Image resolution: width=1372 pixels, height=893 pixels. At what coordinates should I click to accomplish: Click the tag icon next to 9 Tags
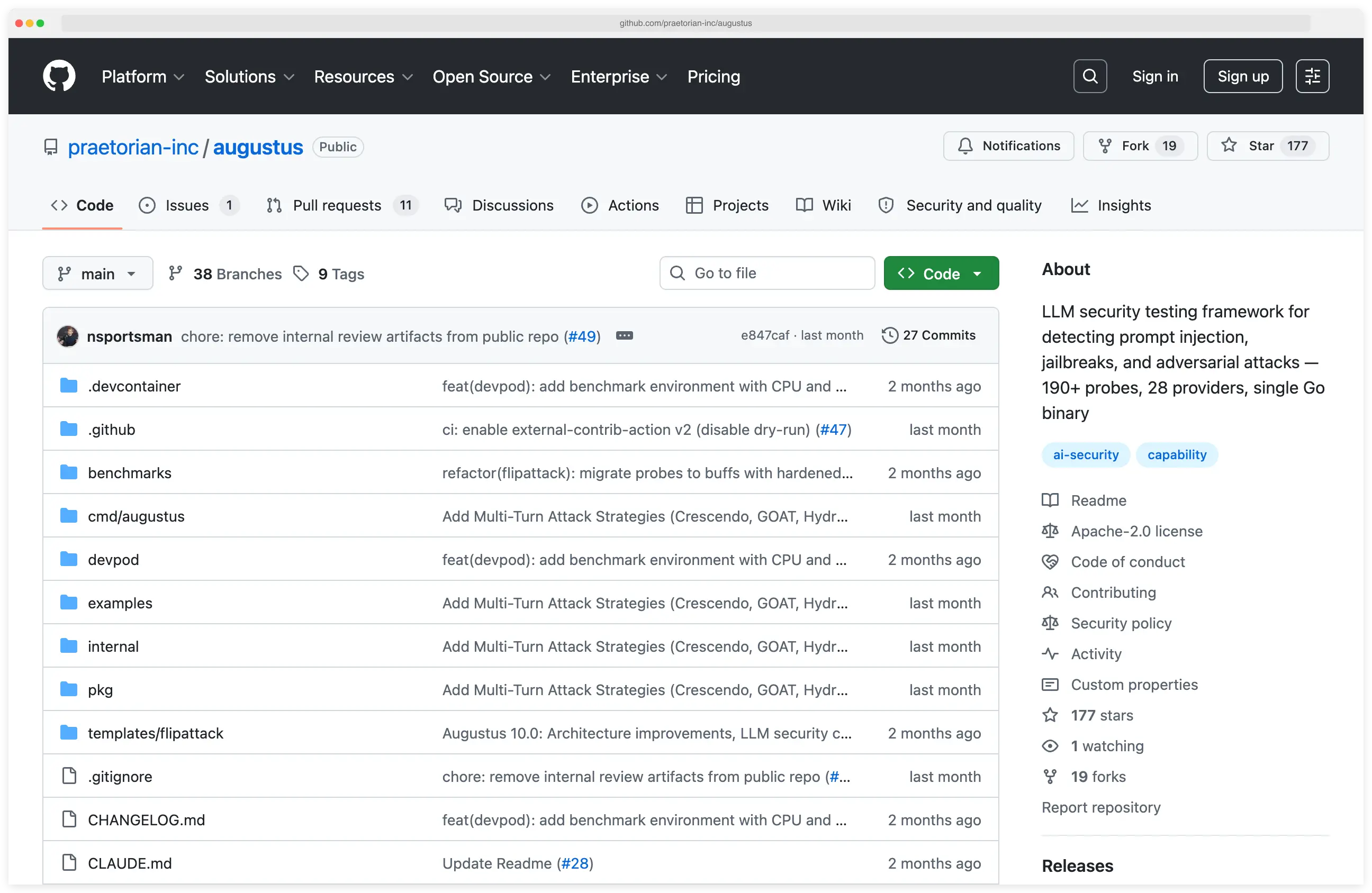[x=301, y=273]
